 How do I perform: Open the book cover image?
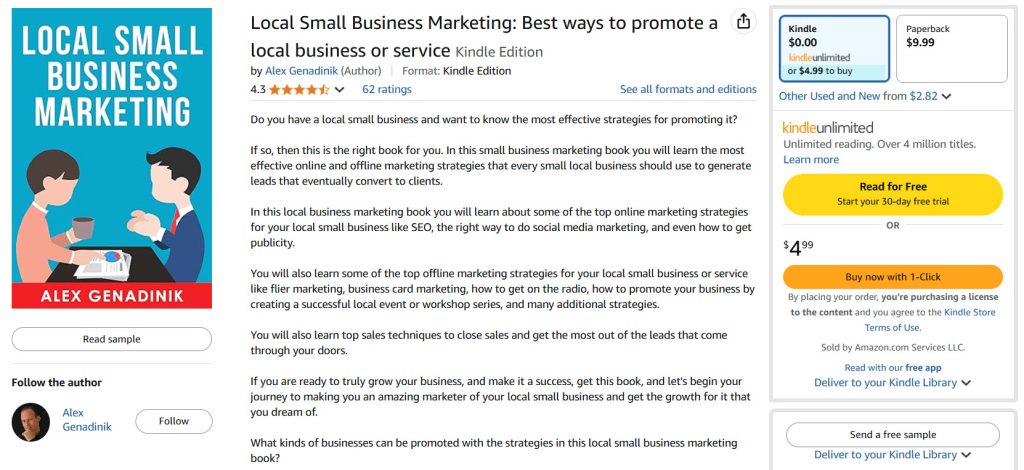111,158
